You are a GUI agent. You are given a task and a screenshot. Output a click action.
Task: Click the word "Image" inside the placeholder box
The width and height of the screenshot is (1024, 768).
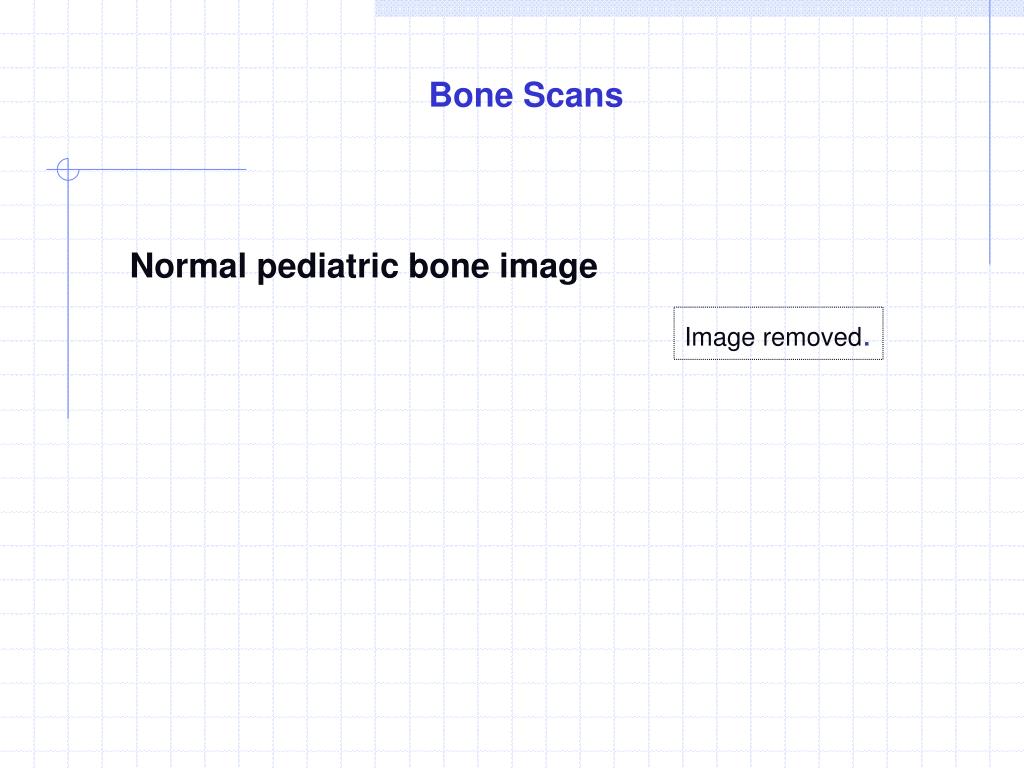tap(720, 338)
